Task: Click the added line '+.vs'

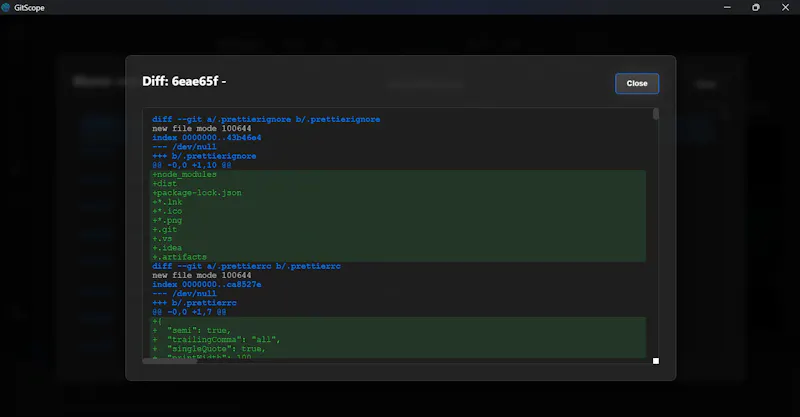Action: (x=398, y=239)
